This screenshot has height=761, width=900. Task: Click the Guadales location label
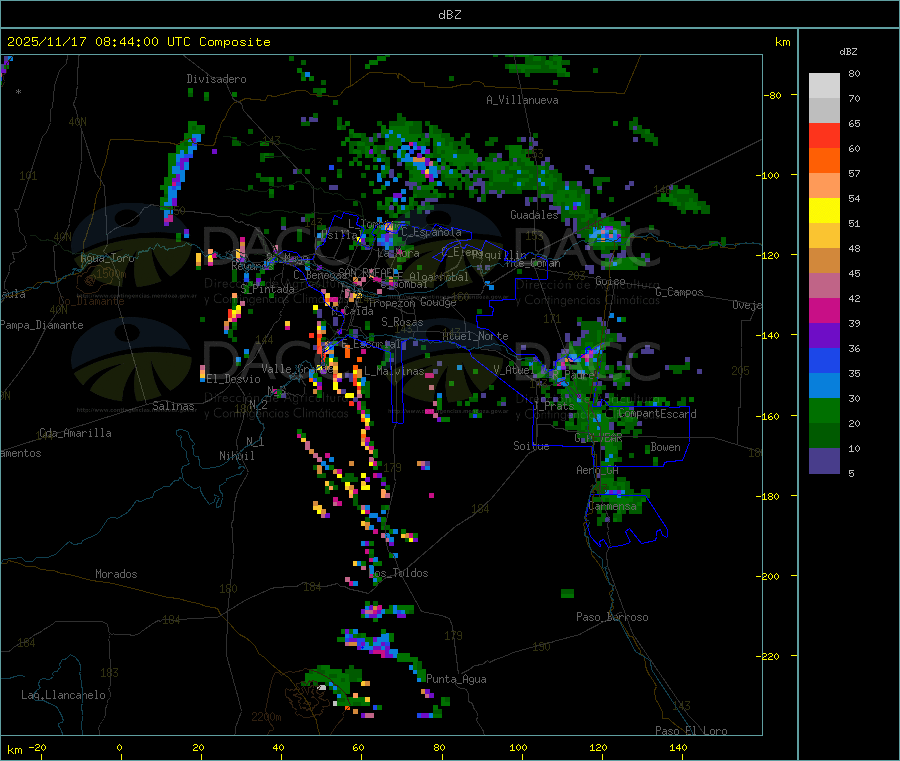(x=534, y=215)
